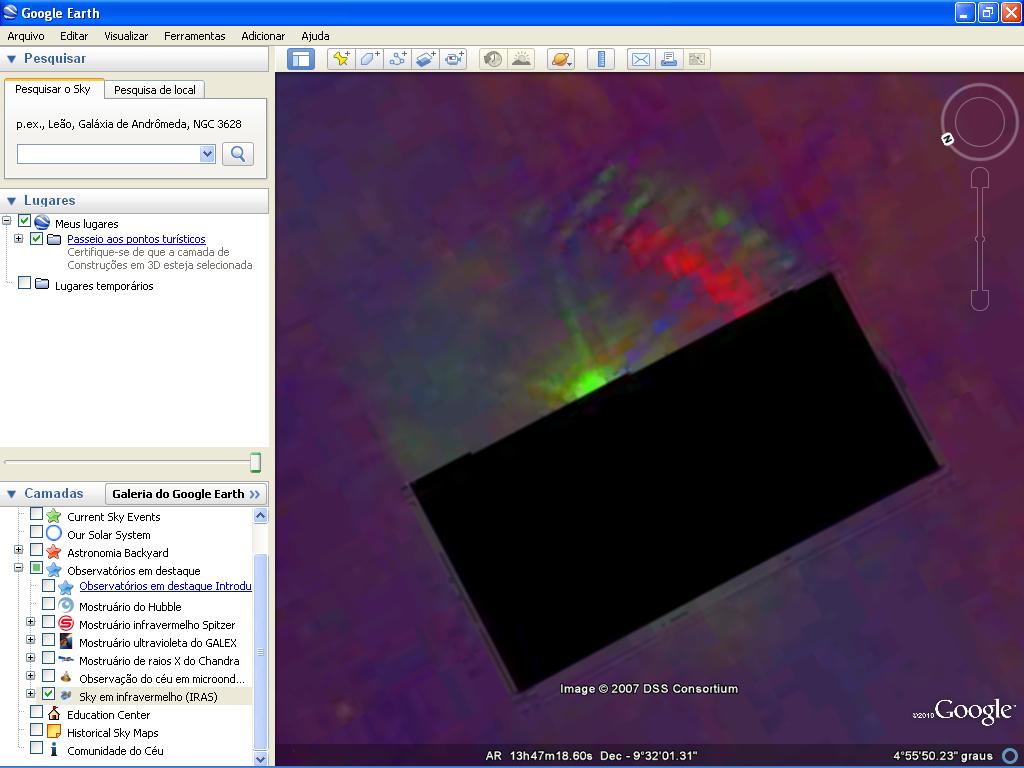Check the Lugares temporários checkbox
Viewport: 1024px width, 768px height.
[x=24, y=283]
